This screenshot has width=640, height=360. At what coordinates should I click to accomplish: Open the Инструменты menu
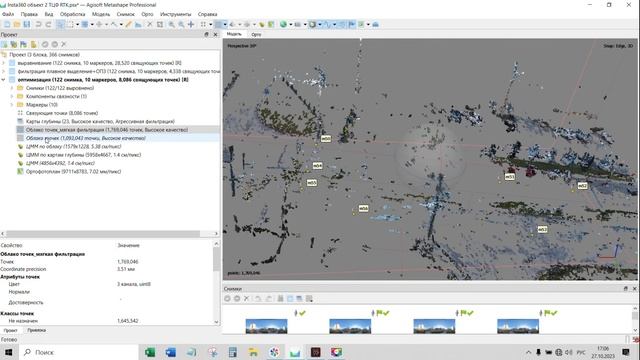(x=176, y=14)
